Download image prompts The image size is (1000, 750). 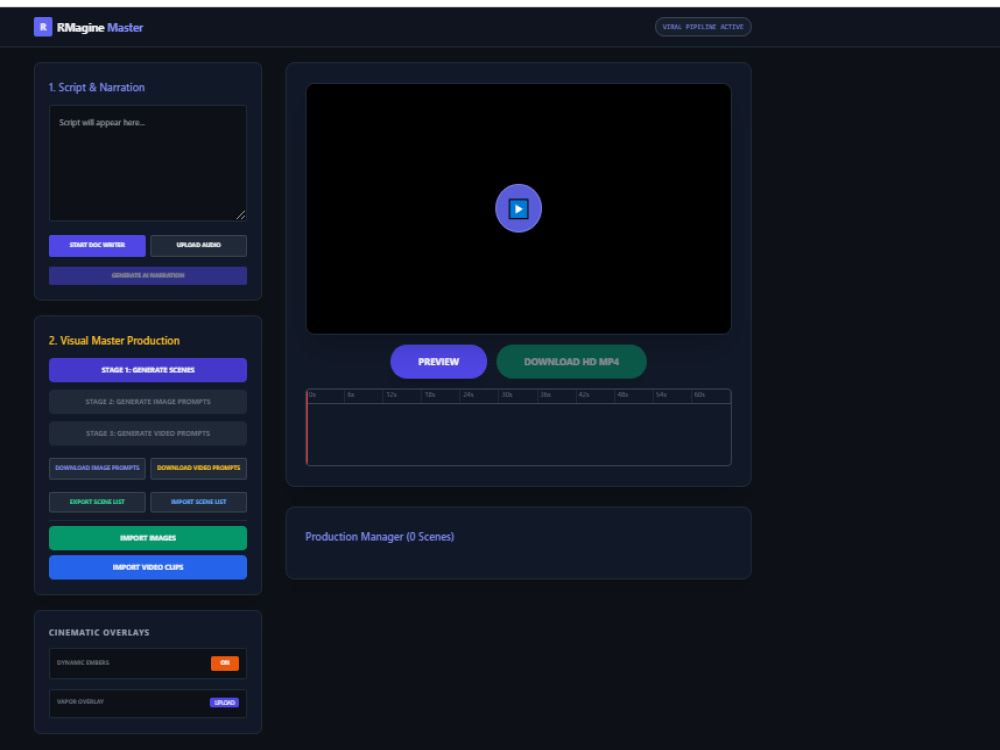97,468
